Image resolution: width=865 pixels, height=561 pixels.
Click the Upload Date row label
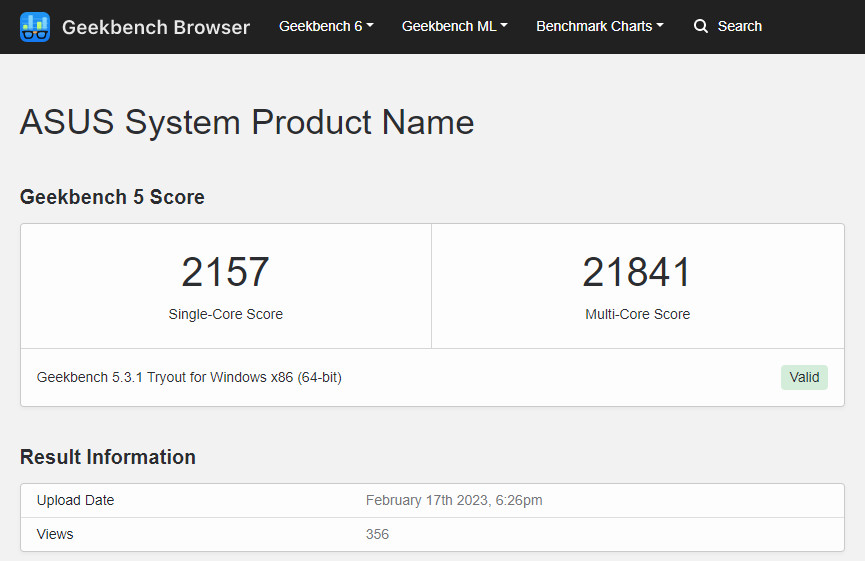point(75,500)
